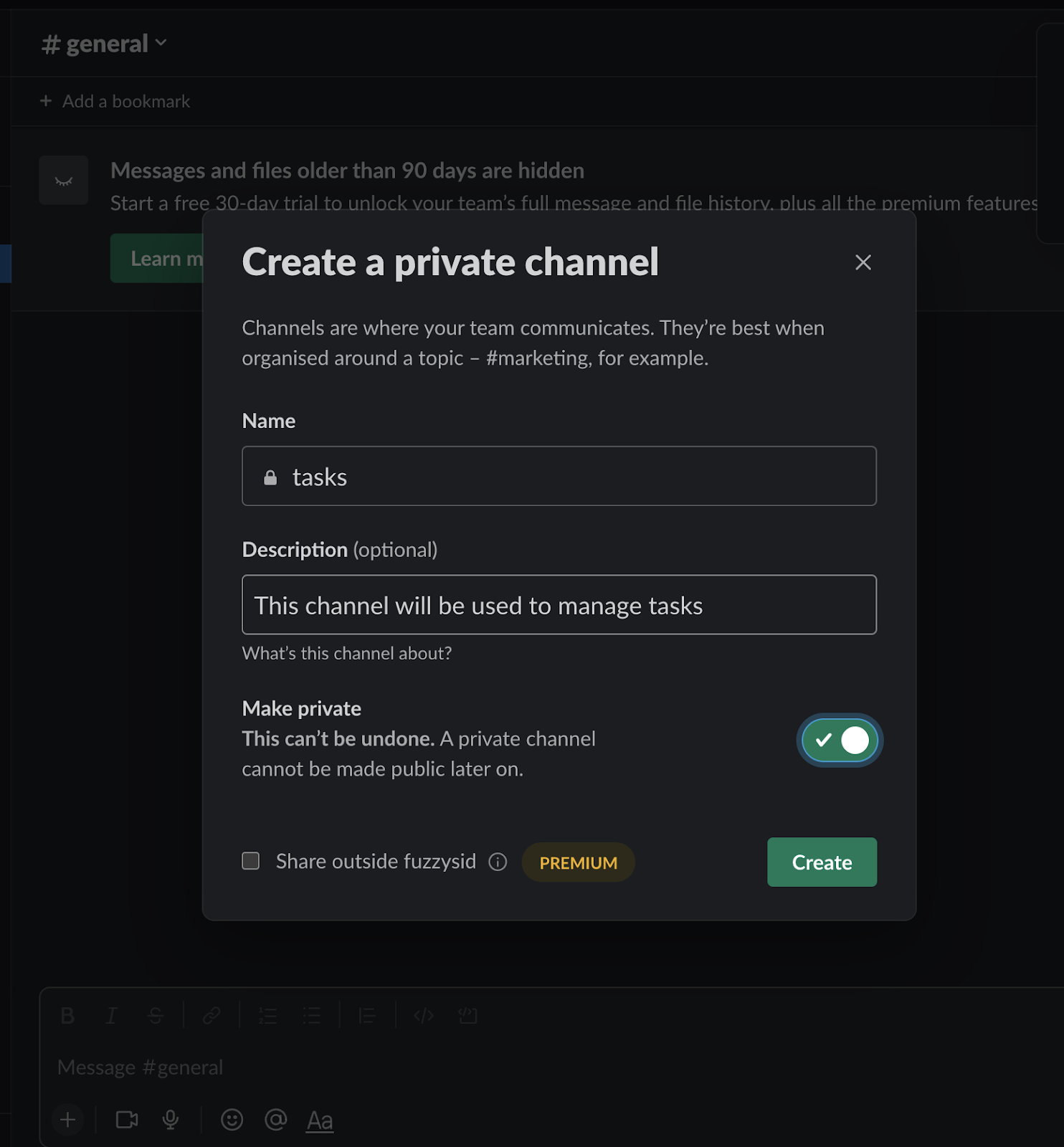Click the PREMIUM badge
This screenshot has height=1147, width=1064.
pyautogui.click(x=578, y=862)
